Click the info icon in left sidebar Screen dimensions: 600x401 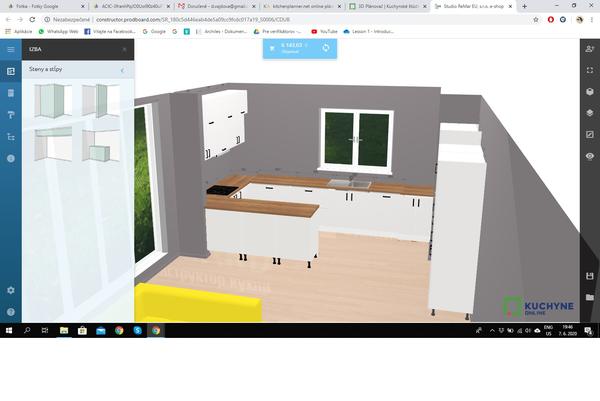tap(10, 159)
